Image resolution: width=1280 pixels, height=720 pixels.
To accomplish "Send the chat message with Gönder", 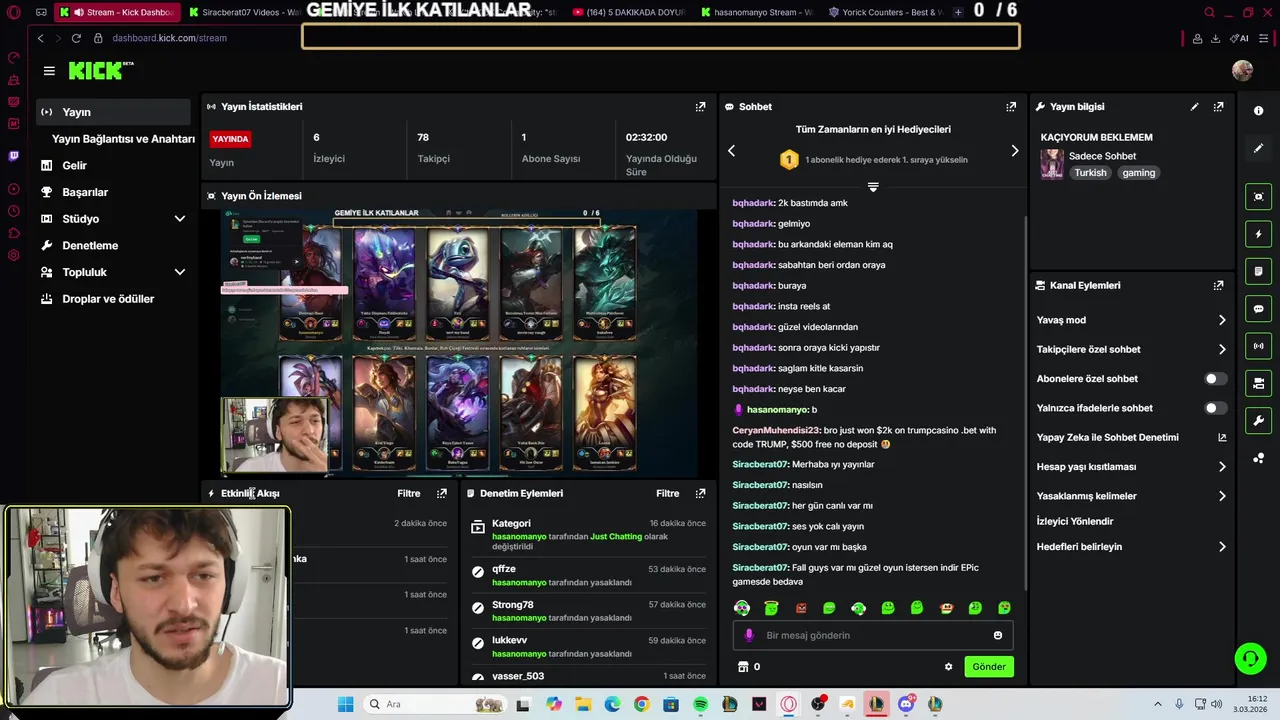I will coord(988,667).
